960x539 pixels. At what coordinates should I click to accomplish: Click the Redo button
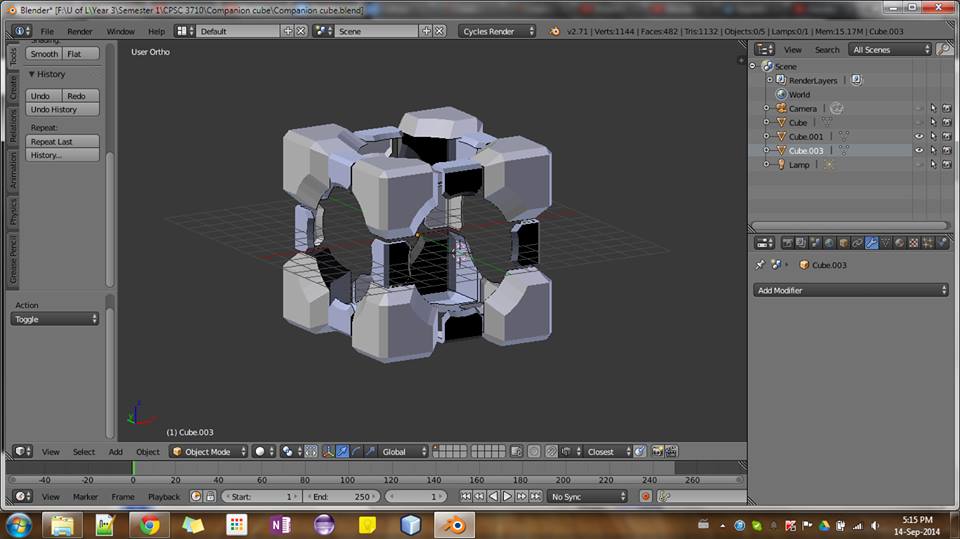point(81,96)
